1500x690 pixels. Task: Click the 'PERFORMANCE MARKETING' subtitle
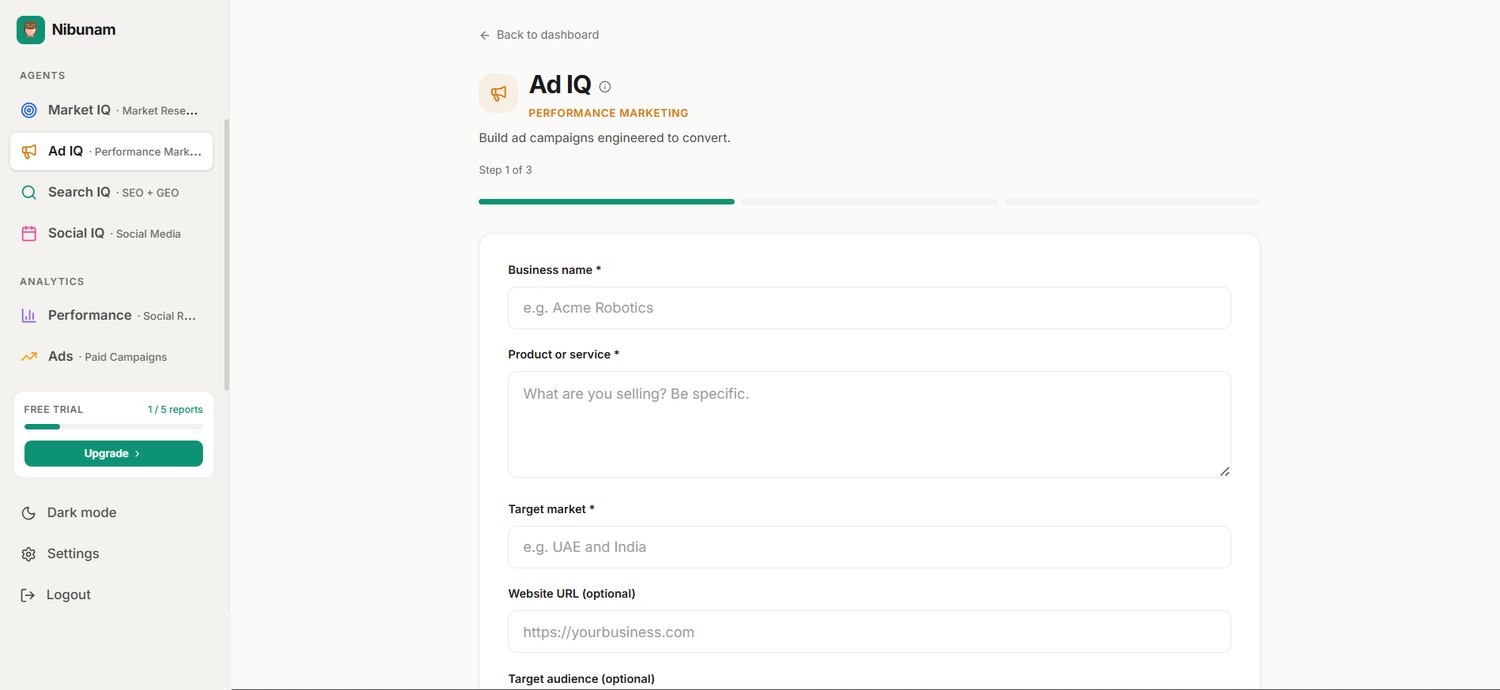pyautogui.click(x=608, y=114)
